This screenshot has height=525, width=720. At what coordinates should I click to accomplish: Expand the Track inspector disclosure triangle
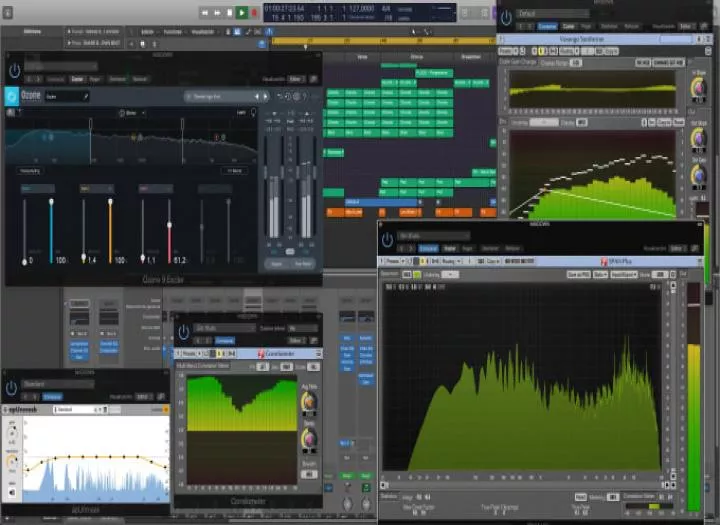click(x=69, y=43)
